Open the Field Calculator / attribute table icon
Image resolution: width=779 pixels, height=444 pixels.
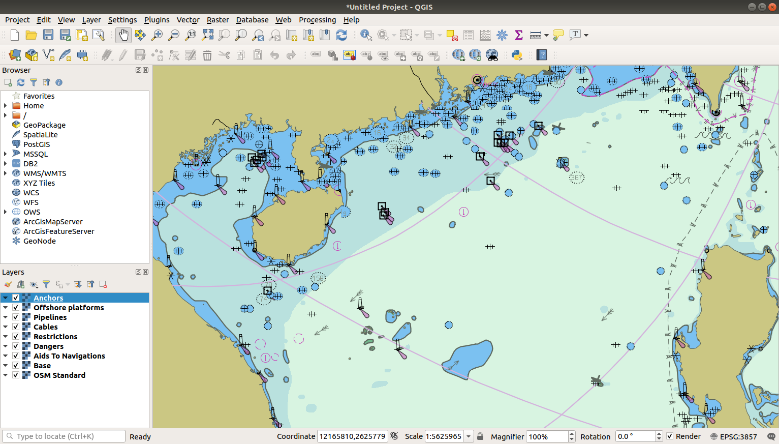click(485, 35)
